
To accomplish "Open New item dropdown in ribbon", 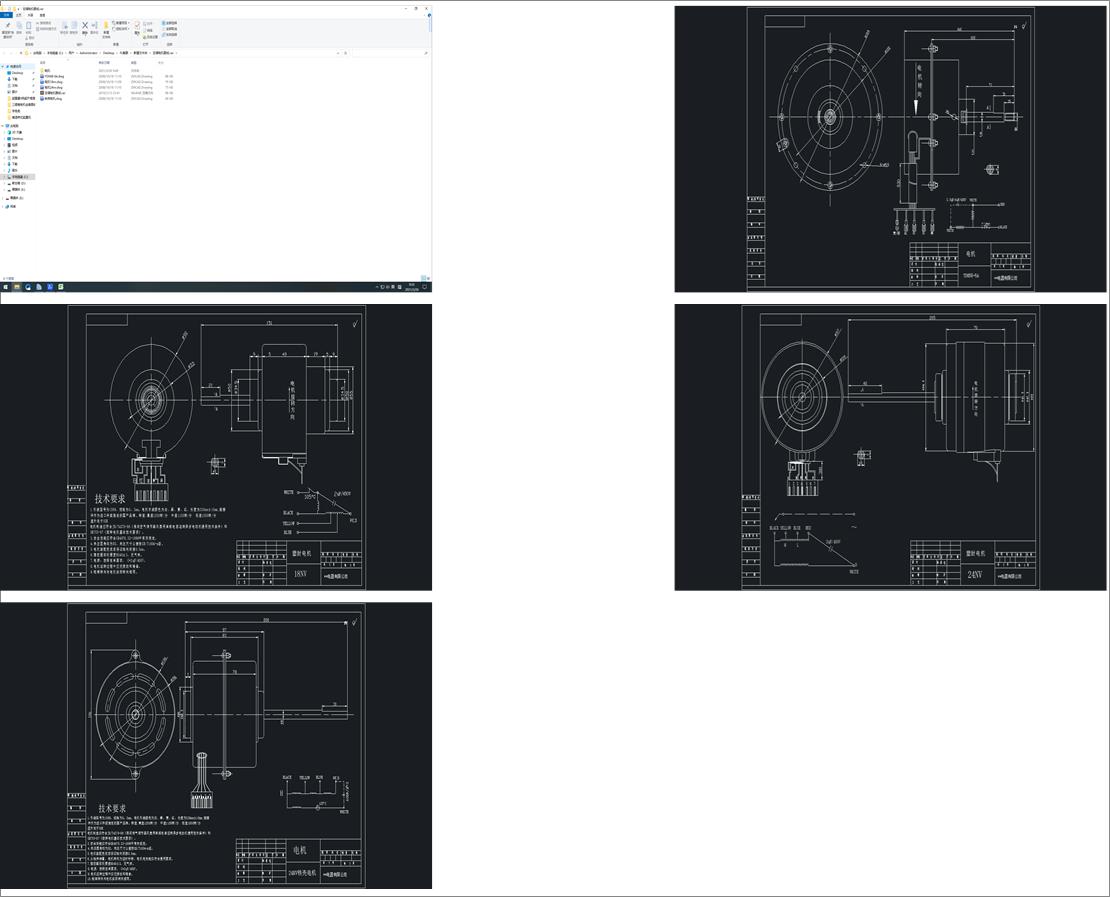I will point(121,23).
